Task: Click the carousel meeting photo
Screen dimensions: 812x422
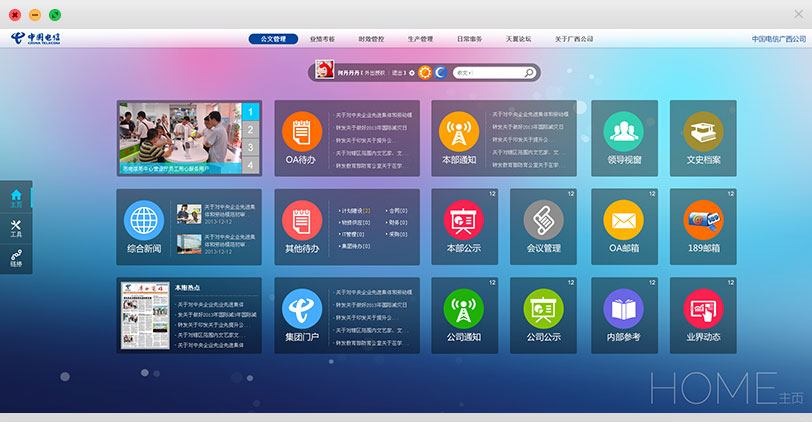Action: [x=180, y=138]
